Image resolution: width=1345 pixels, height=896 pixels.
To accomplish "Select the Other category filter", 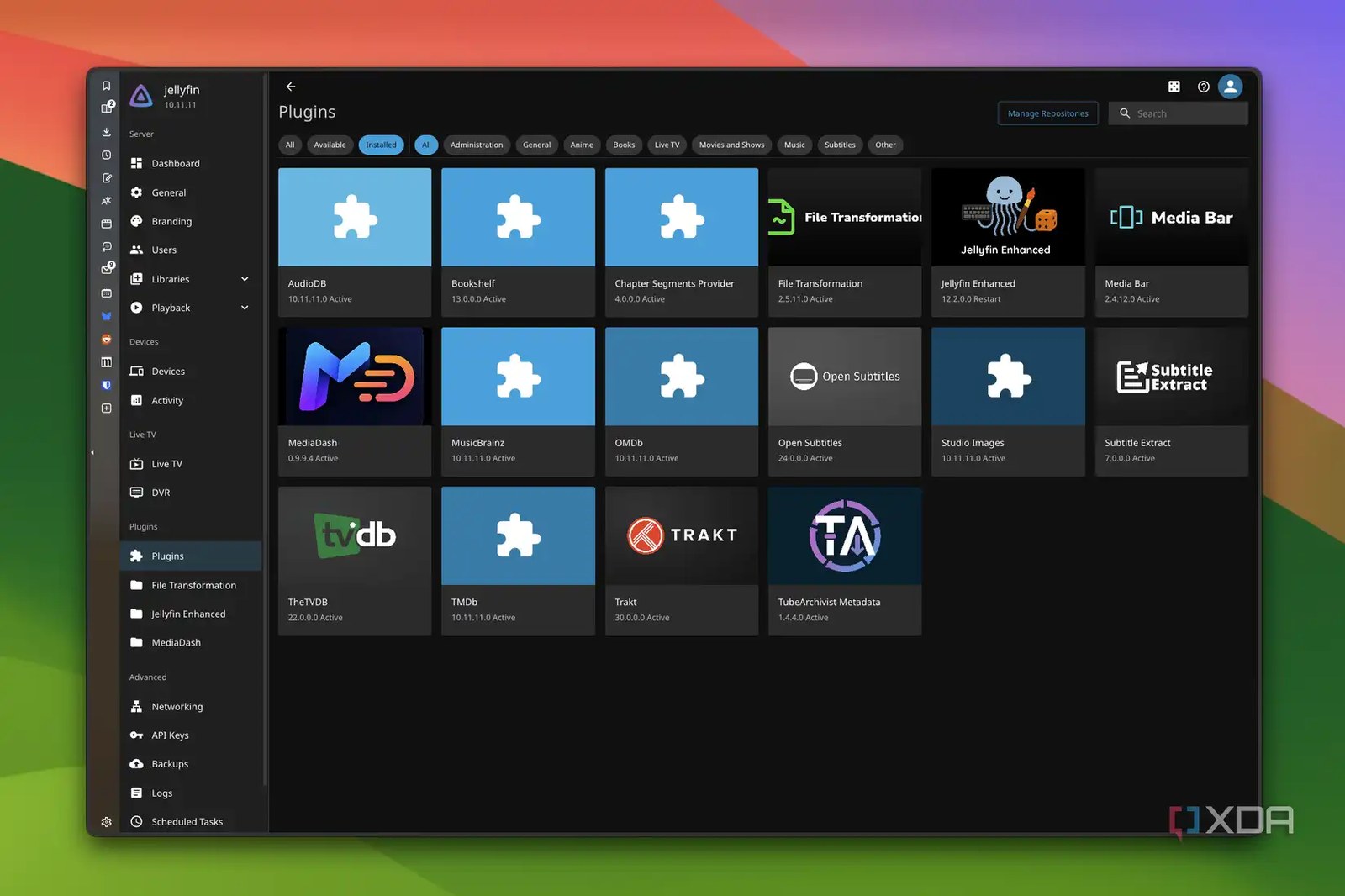I will pyautogui.click(x=885, y=145).
